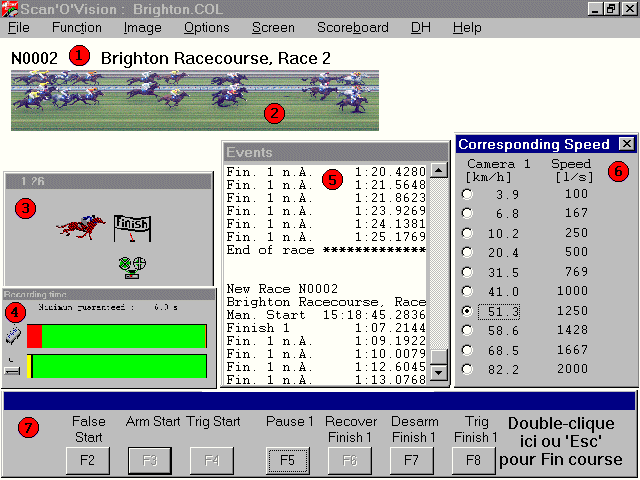Select the 6.8 km/h speed option
This screenshot has height=480, width=640.
point(467,213)
